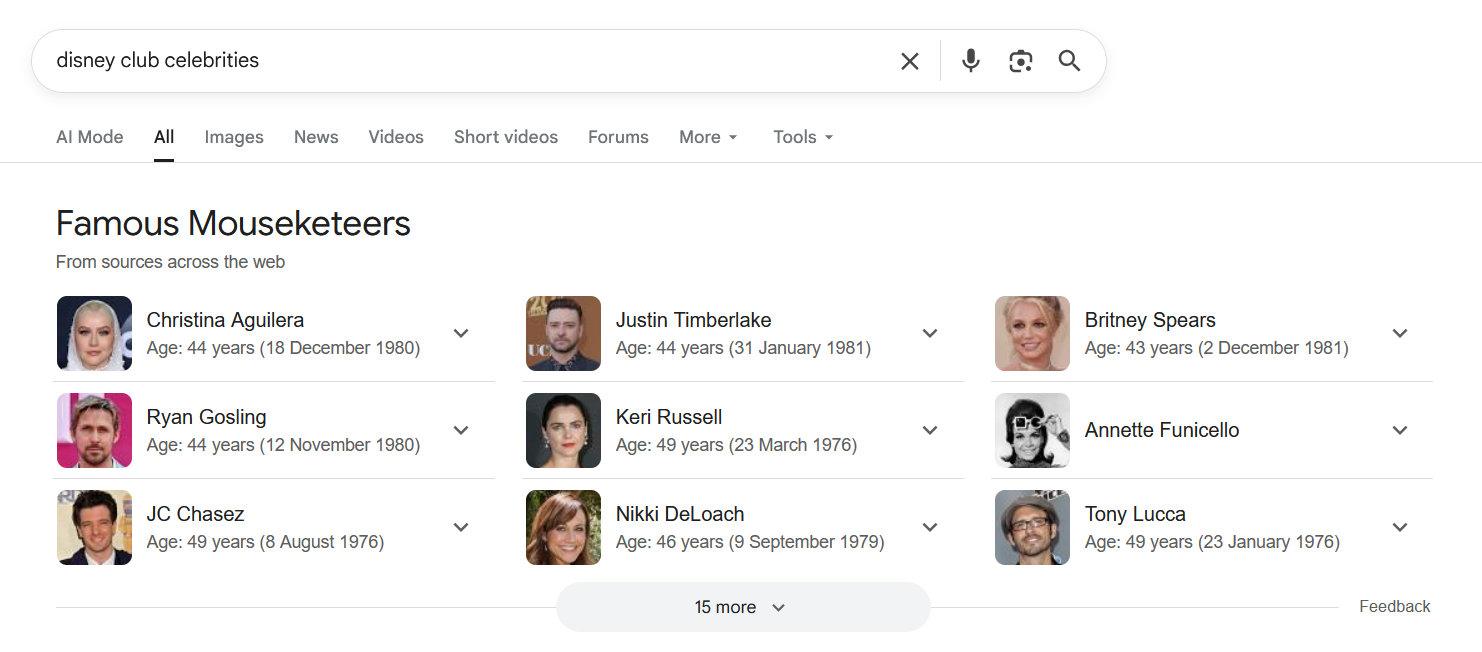Clear the search box text
Image resolution: width=1482 pixels, height=652 pixels.
point(909,61)
